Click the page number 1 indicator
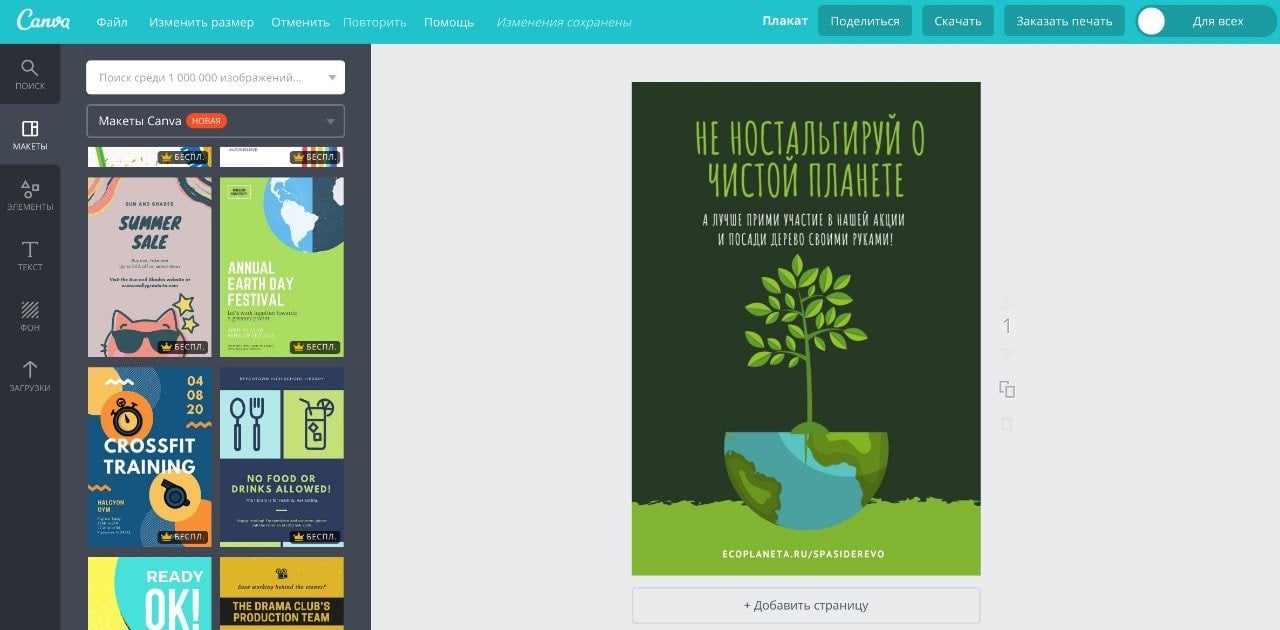 click(1007, 327)
